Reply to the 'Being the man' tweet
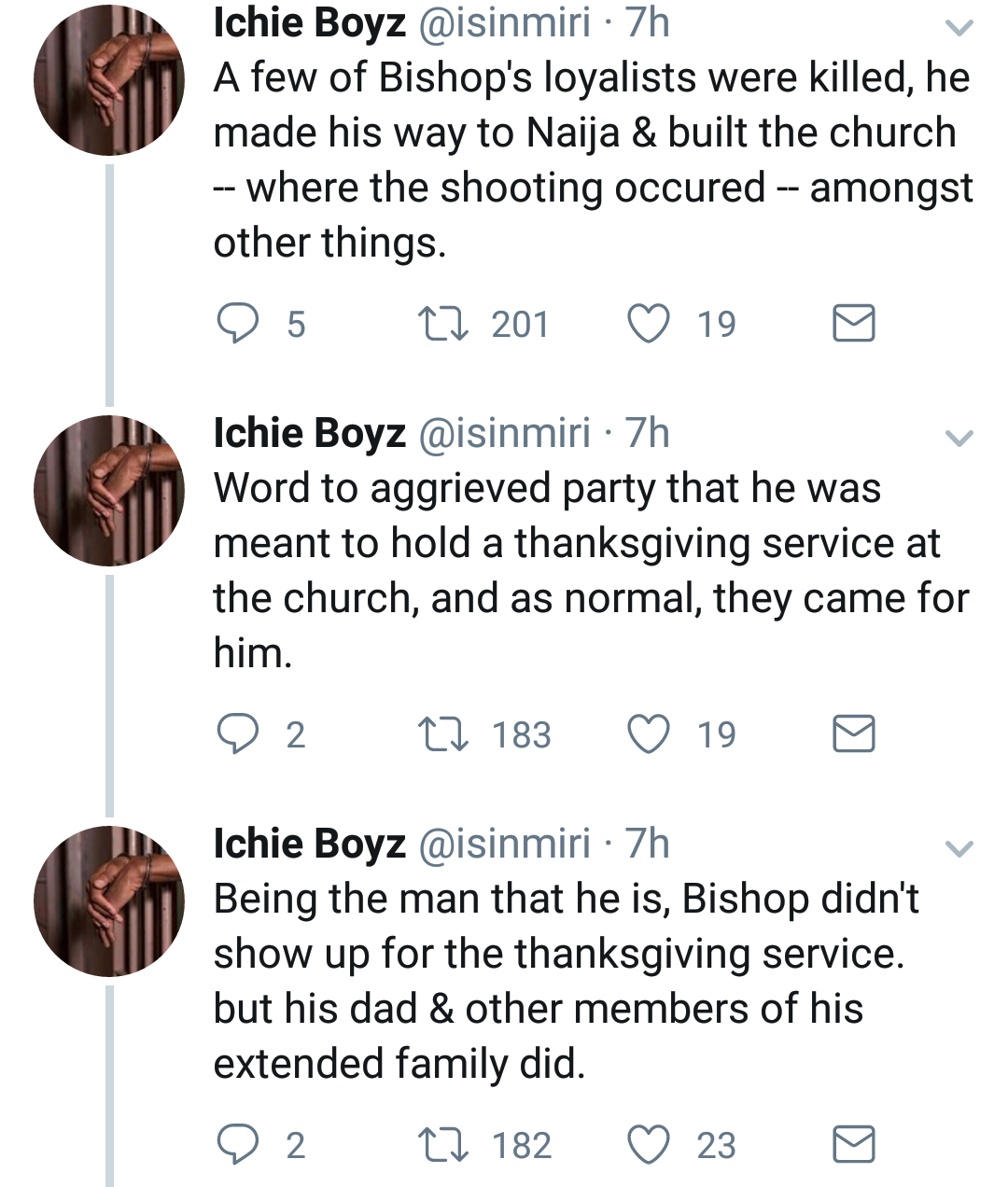 pos(238,1145)
